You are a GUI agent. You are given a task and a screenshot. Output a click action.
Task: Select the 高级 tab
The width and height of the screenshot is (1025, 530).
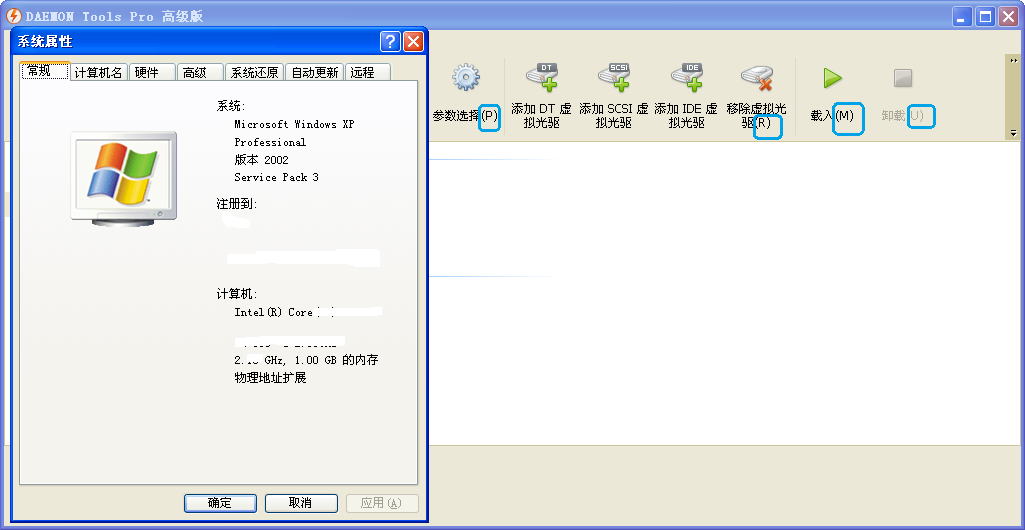coord(196,72)
